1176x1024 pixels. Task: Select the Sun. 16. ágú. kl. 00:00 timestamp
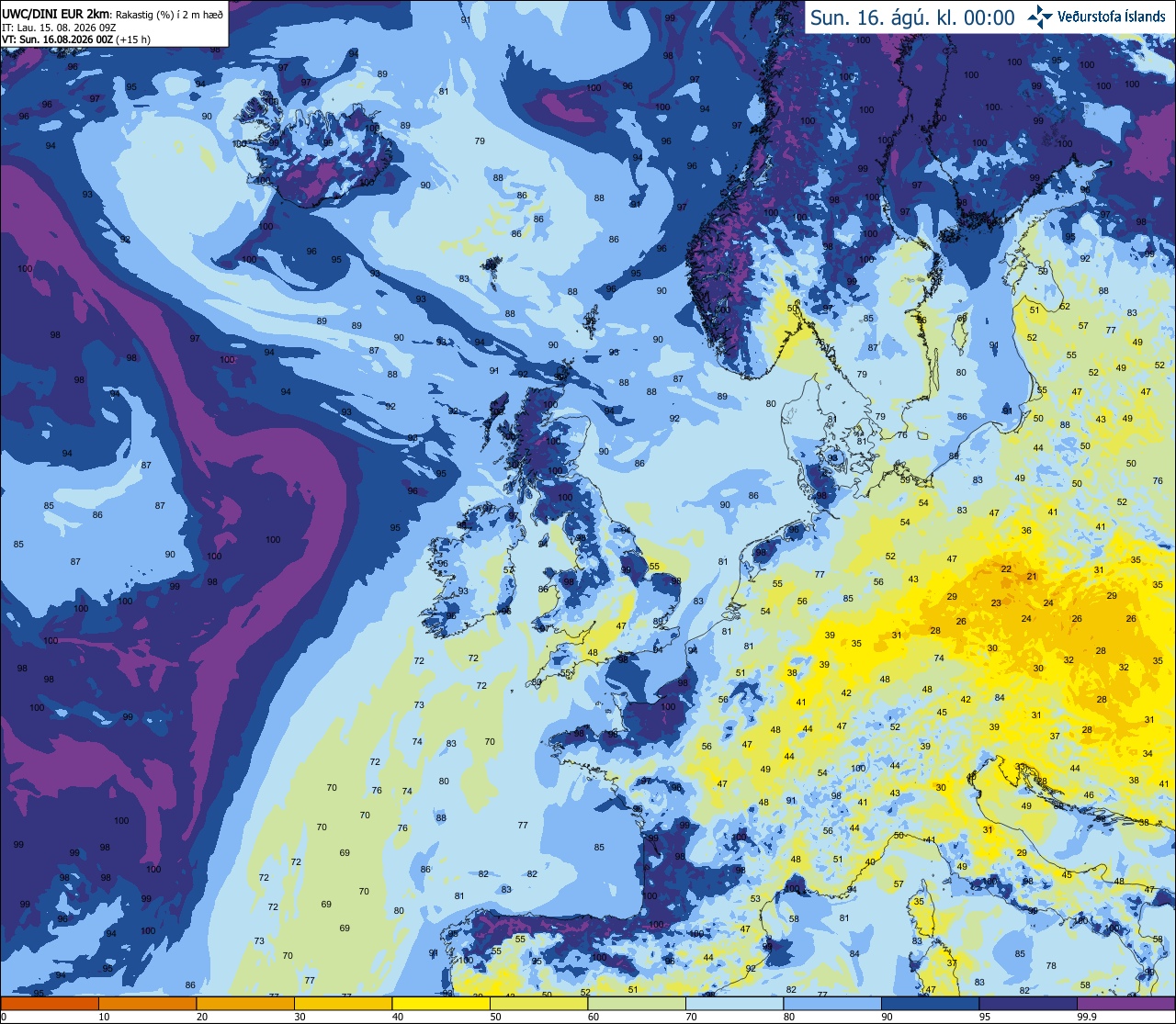(912, 17)
